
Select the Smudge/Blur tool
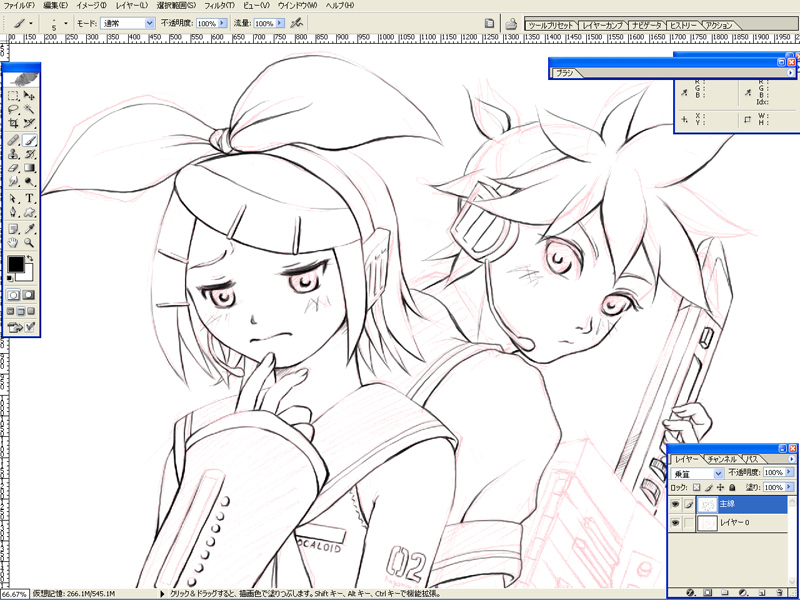(14, 181)
